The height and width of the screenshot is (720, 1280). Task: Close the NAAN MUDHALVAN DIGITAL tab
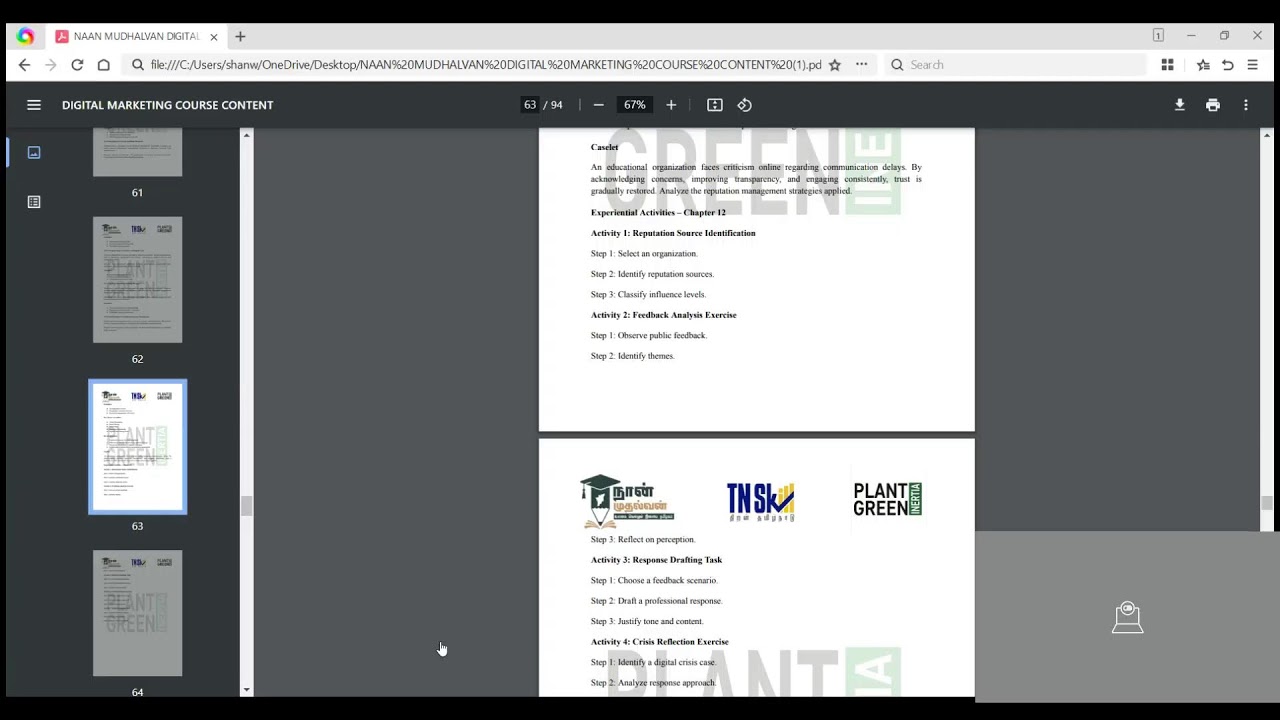coord(214,37)
